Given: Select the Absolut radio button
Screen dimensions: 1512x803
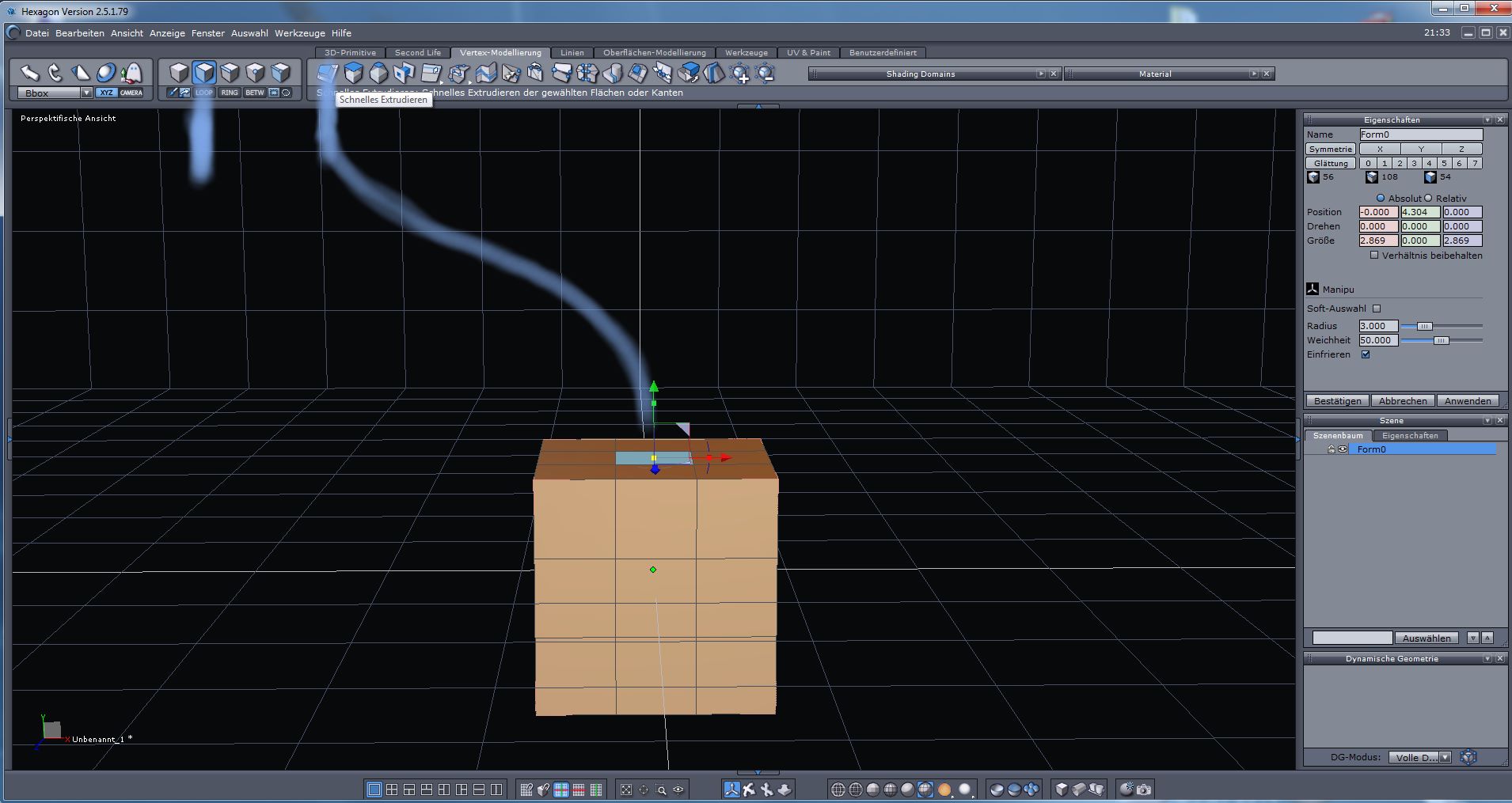Looking at the screenshot, I should point(1381,199).
